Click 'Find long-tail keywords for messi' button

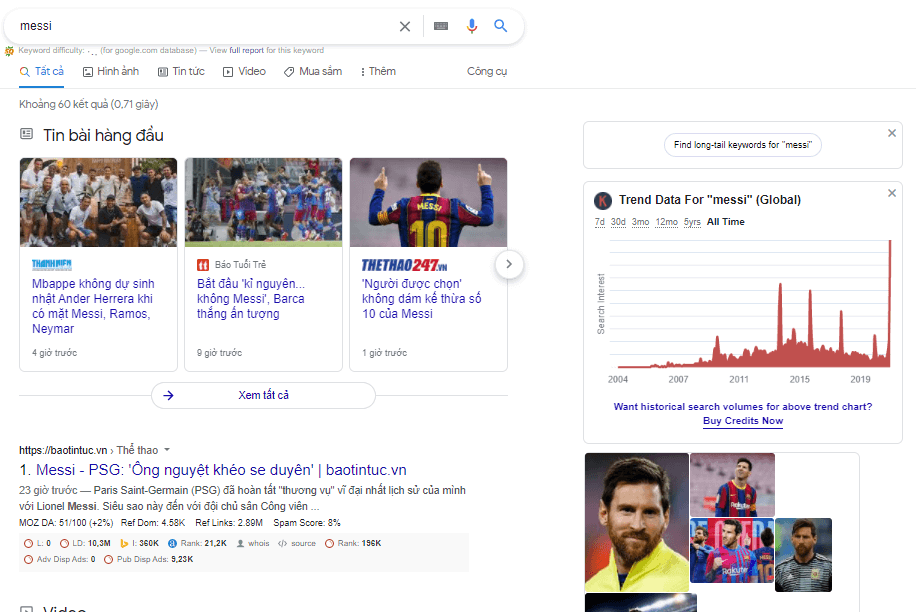[x=742, y=145]
